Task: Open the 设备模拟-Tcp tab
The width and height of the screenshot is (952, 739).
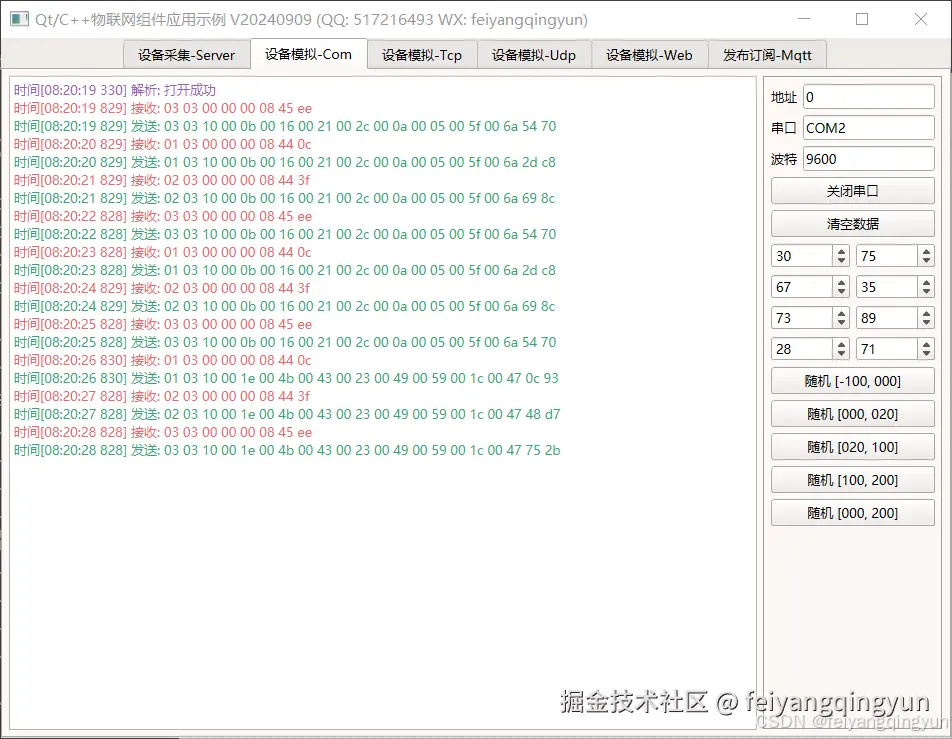Action: 421,55
